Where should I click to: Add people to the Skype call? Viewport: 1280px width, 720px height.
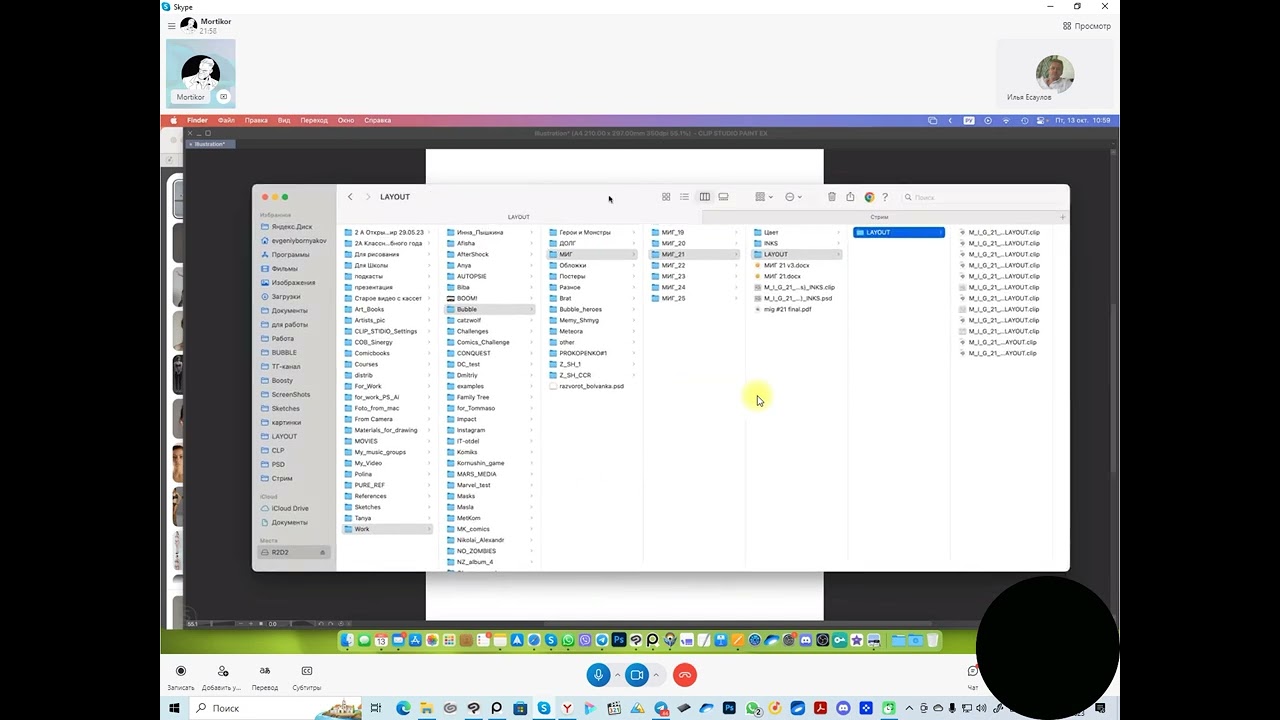coord(221,677)
